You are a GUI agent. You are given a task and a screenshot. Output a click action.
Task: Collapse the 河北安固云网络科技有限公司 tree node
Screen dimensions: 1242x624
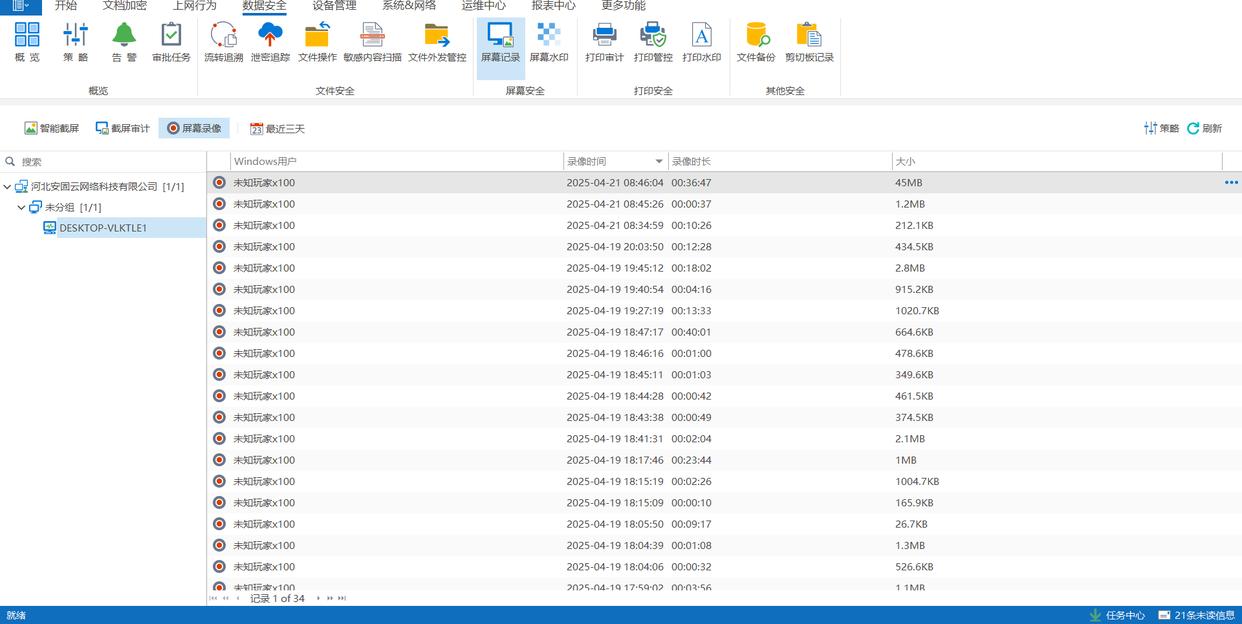click(x=8, y=186)
